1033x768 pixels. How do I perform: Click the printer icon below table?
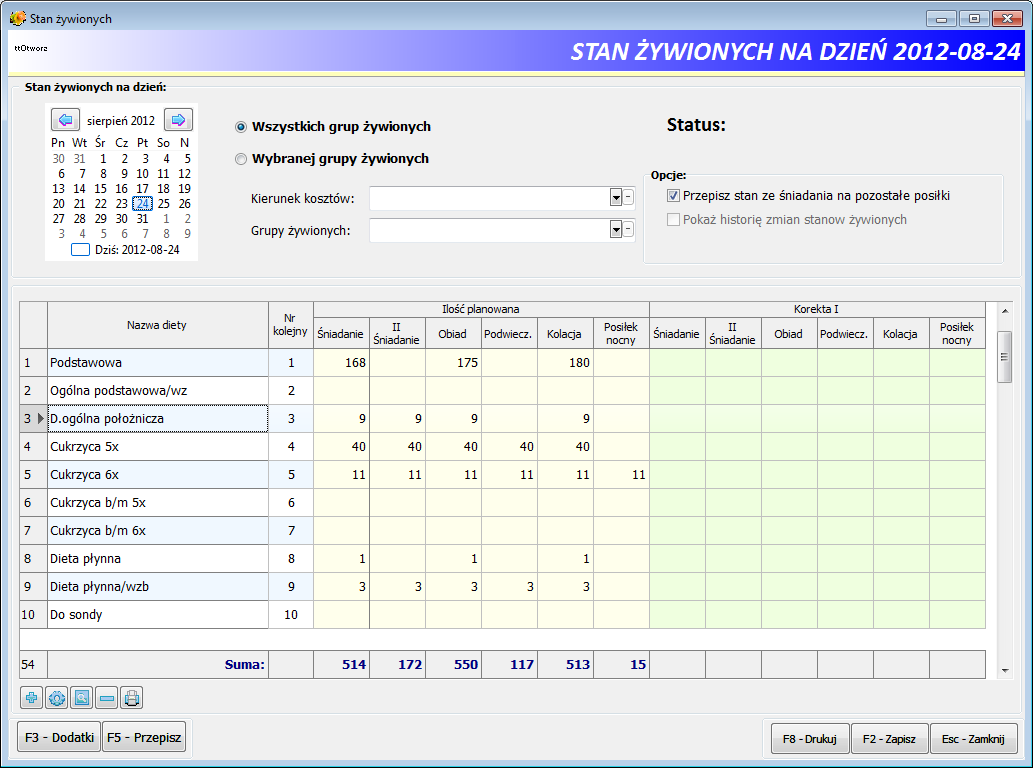(132, 698)
